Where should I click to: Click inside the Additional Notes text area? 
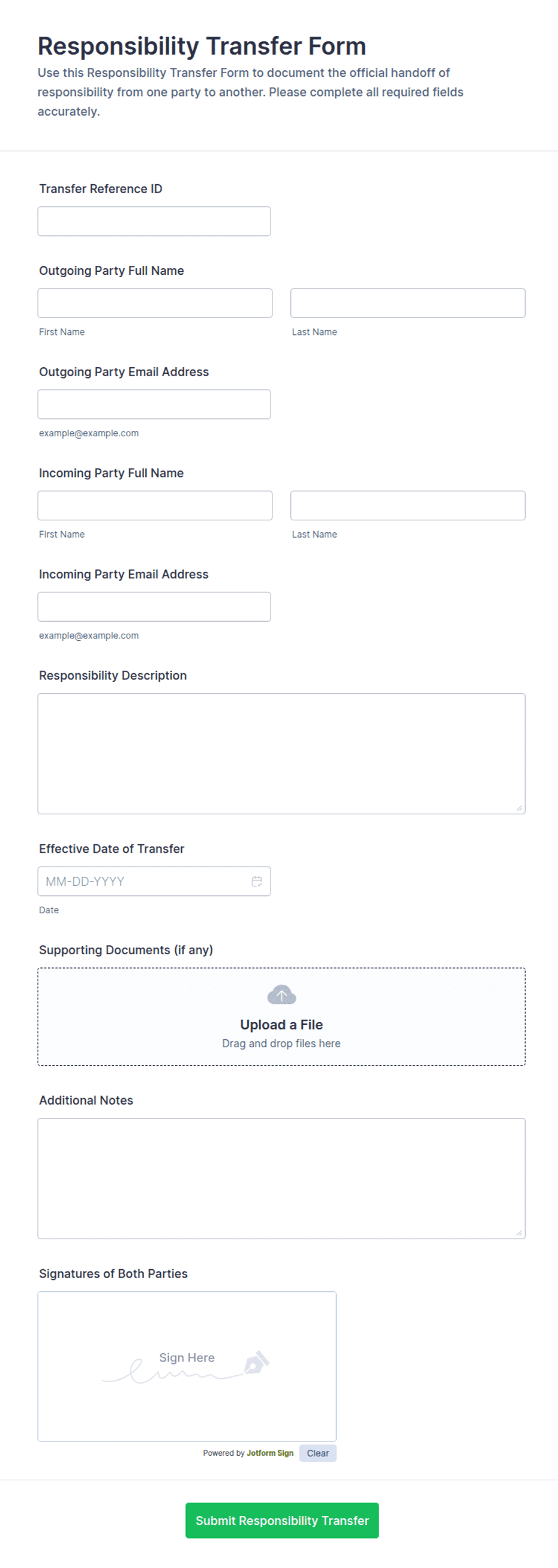point(281,1178)
